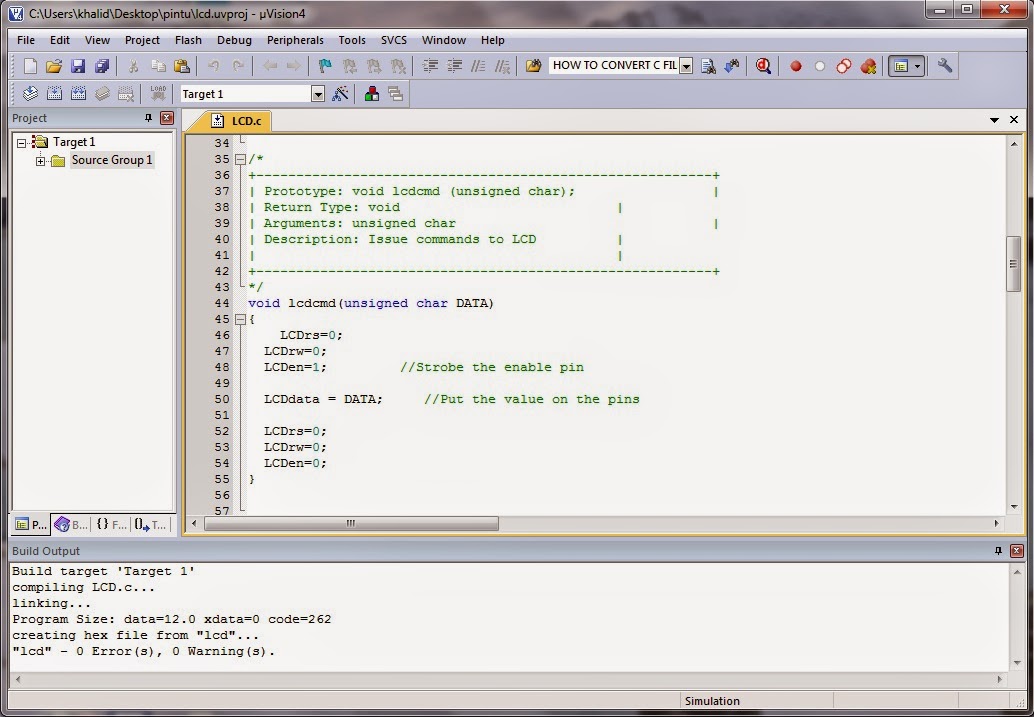Open the Flash menu
Screen dimensions: 1034x717
point(188,40)
